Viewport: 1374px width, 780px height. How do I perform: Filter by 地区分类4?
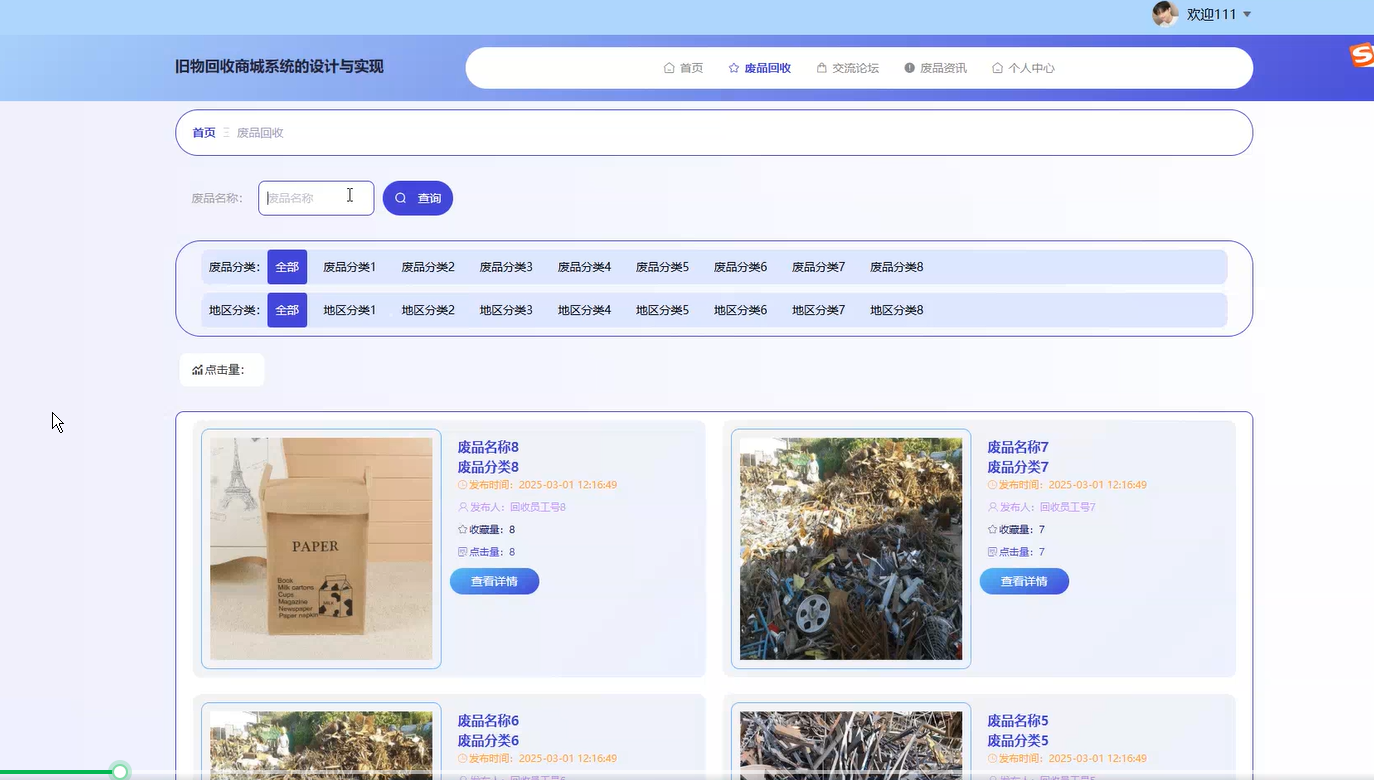[x=584, y=310]
